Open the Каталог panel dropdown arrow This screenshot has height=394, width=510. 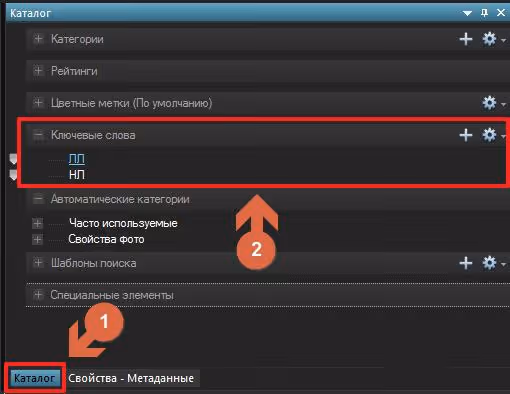pyautogui.click(x=467, y=13)
